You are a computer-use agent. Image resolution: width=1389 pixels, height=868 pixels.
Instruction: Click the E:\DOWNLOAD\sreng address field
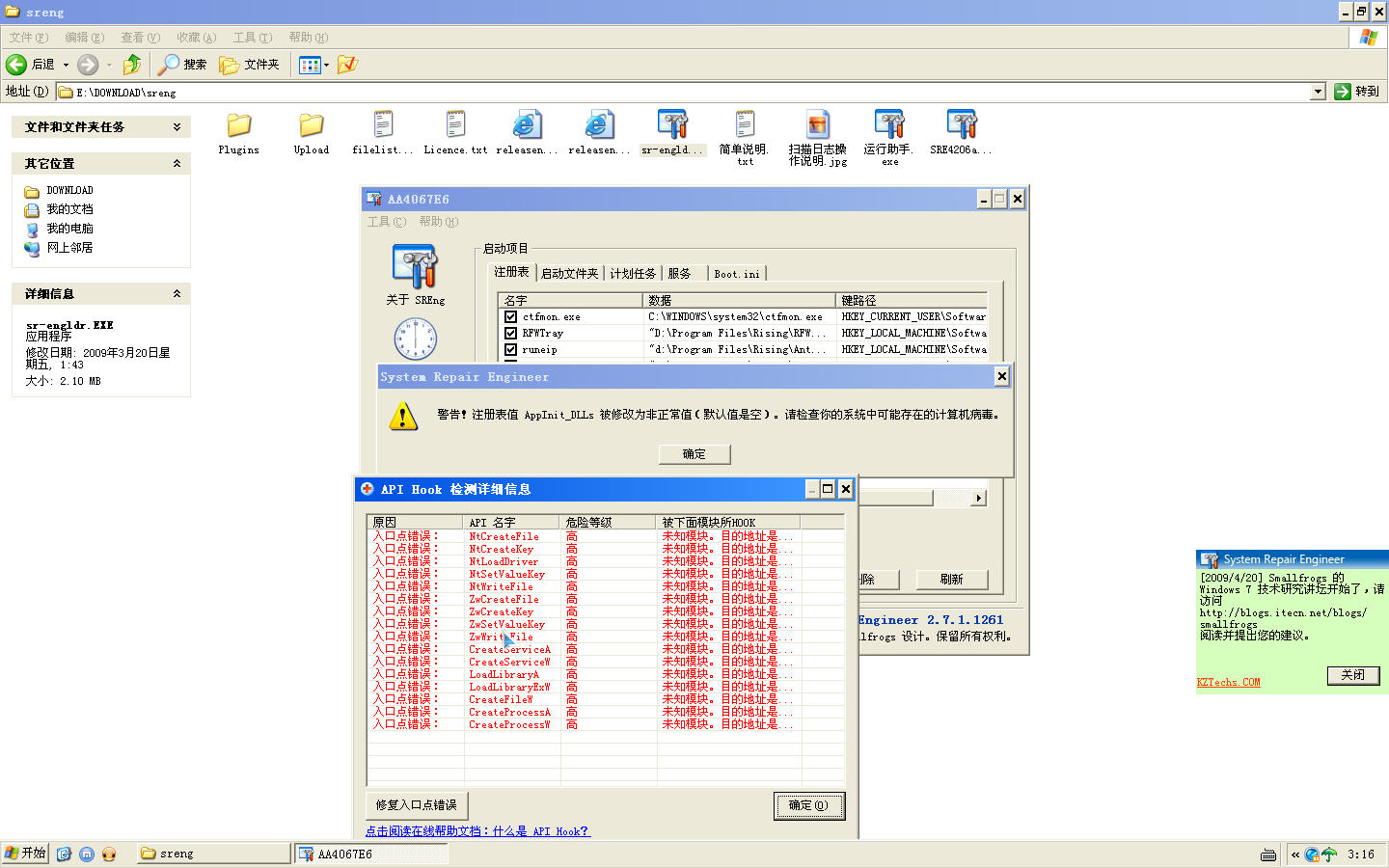pyautogui.click(x=683, y=93)
